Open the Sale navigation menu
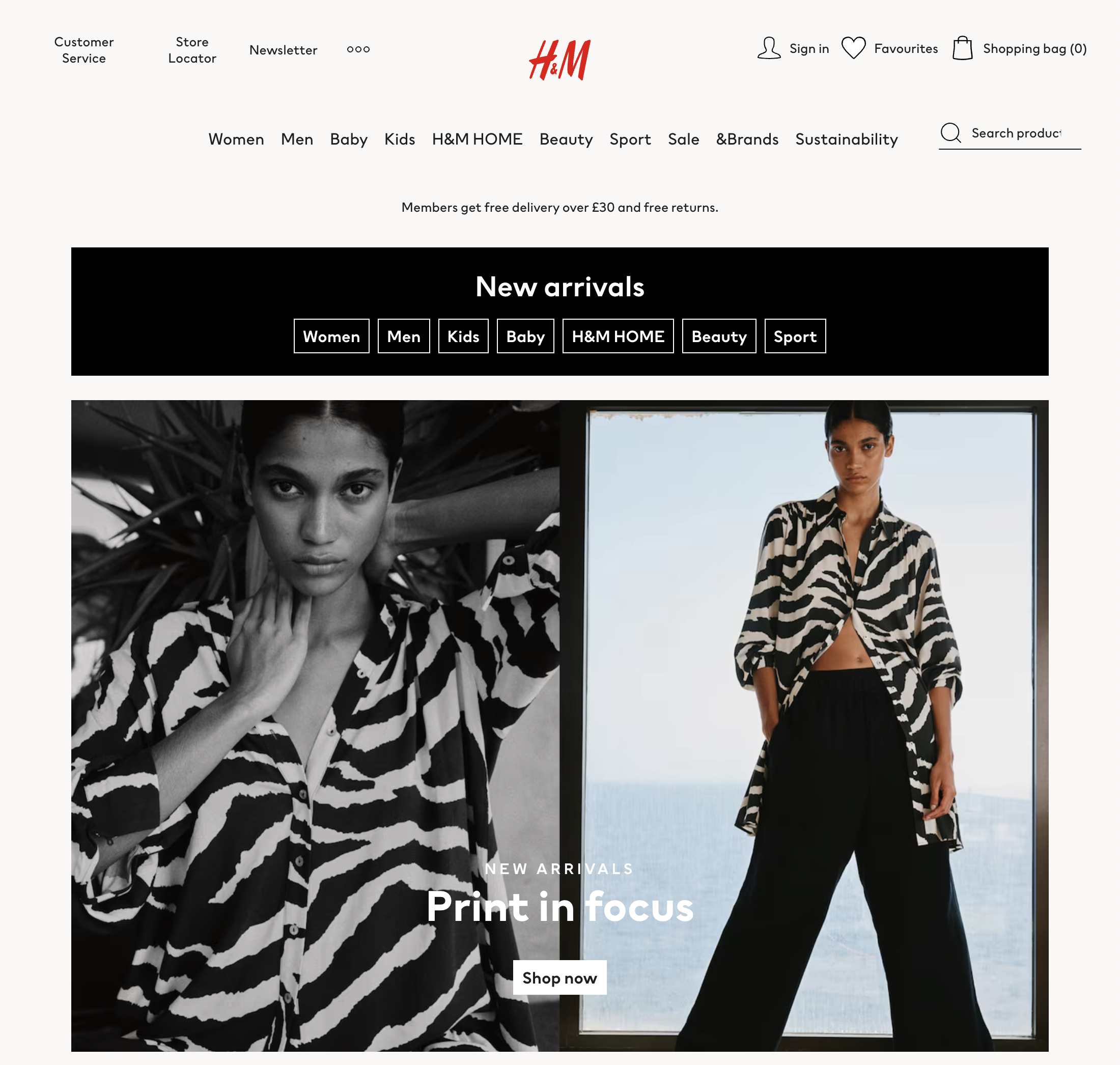Image resolution: width=1120 pixels, height=1065 pixels. pyautogui.click(x=684, y=139)
